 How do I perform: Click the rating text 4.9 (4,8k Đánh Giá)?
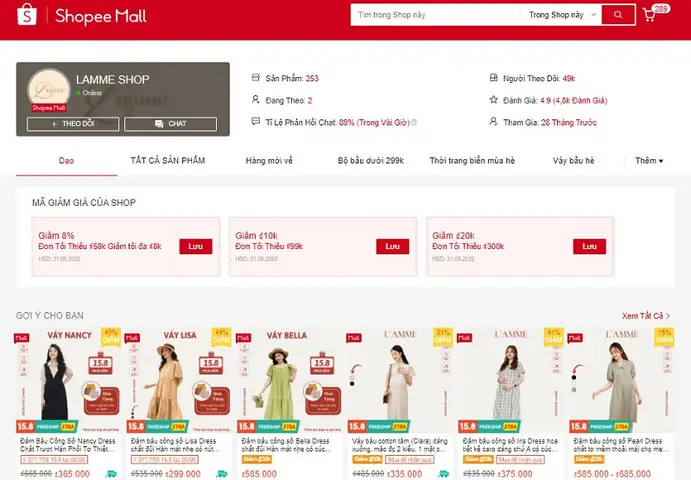(x=573, y=100)
